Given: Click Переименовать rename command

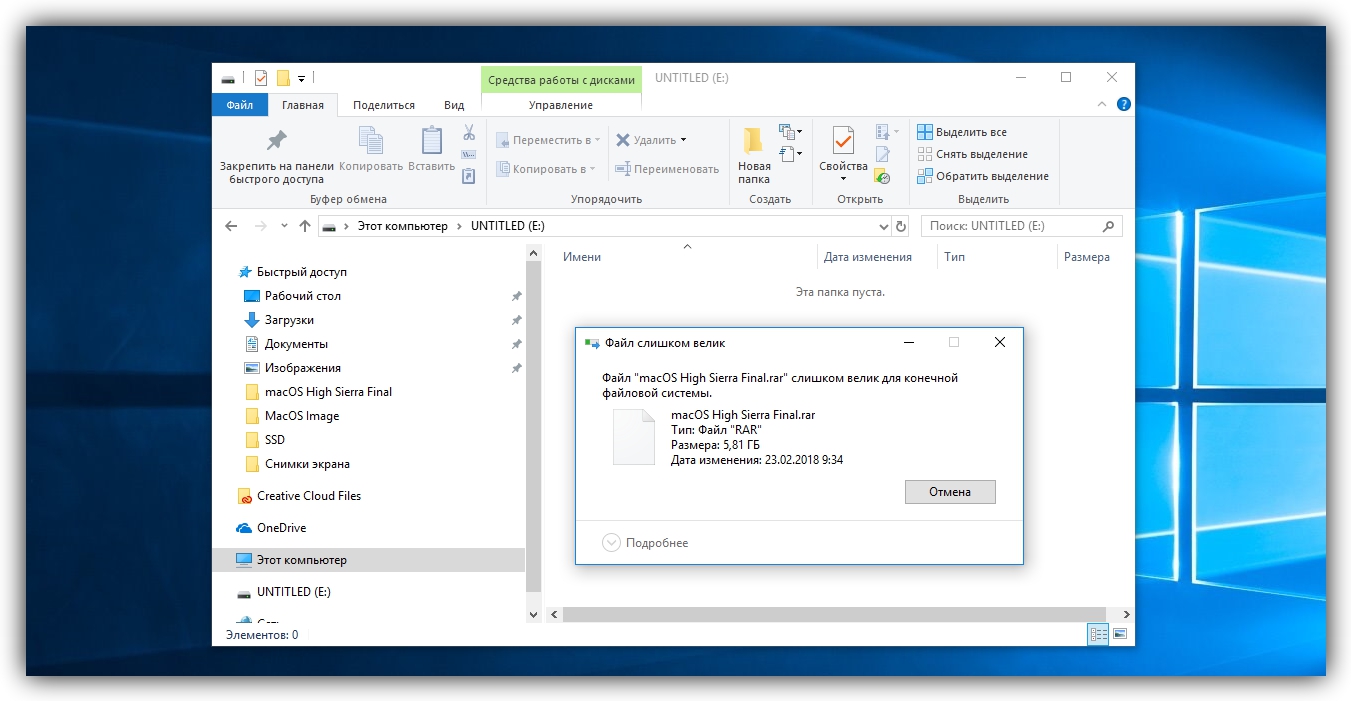Looking at the screenshot, I should tap(667, 169).
